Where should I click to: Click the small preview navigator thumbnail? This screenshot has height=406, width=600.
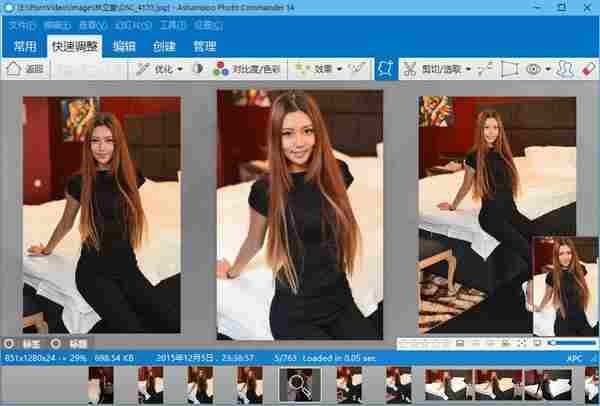pos(565,285)
